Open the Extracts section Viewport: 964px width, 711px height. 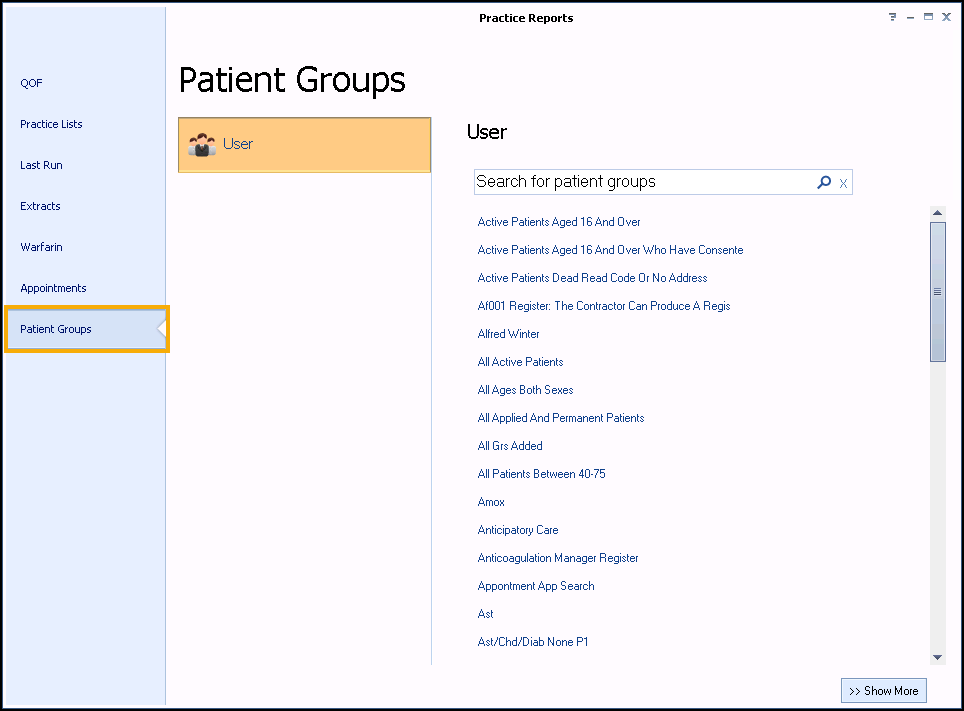(40, 206)
